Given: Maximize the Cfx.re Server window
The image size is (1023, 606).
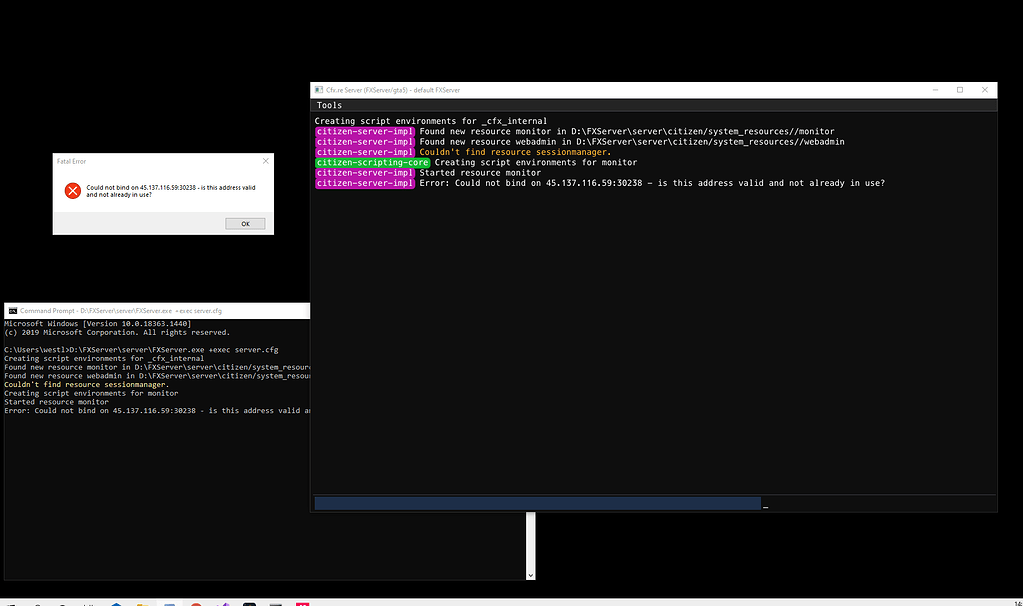Looking at the screenshot, I should coord(960,90).
